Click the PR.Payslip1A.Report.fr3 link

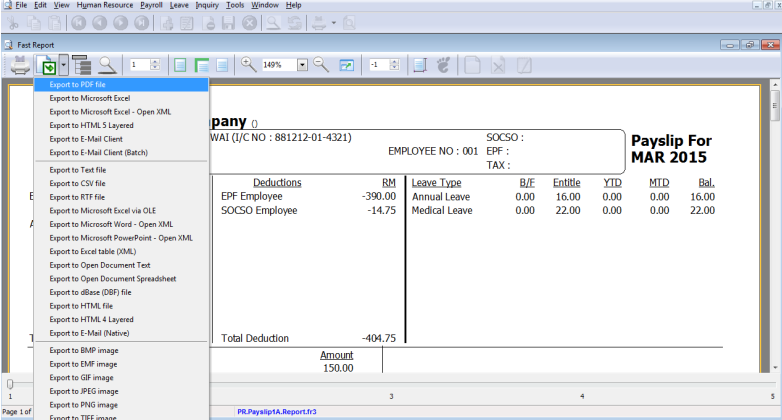tap(276, 411)
